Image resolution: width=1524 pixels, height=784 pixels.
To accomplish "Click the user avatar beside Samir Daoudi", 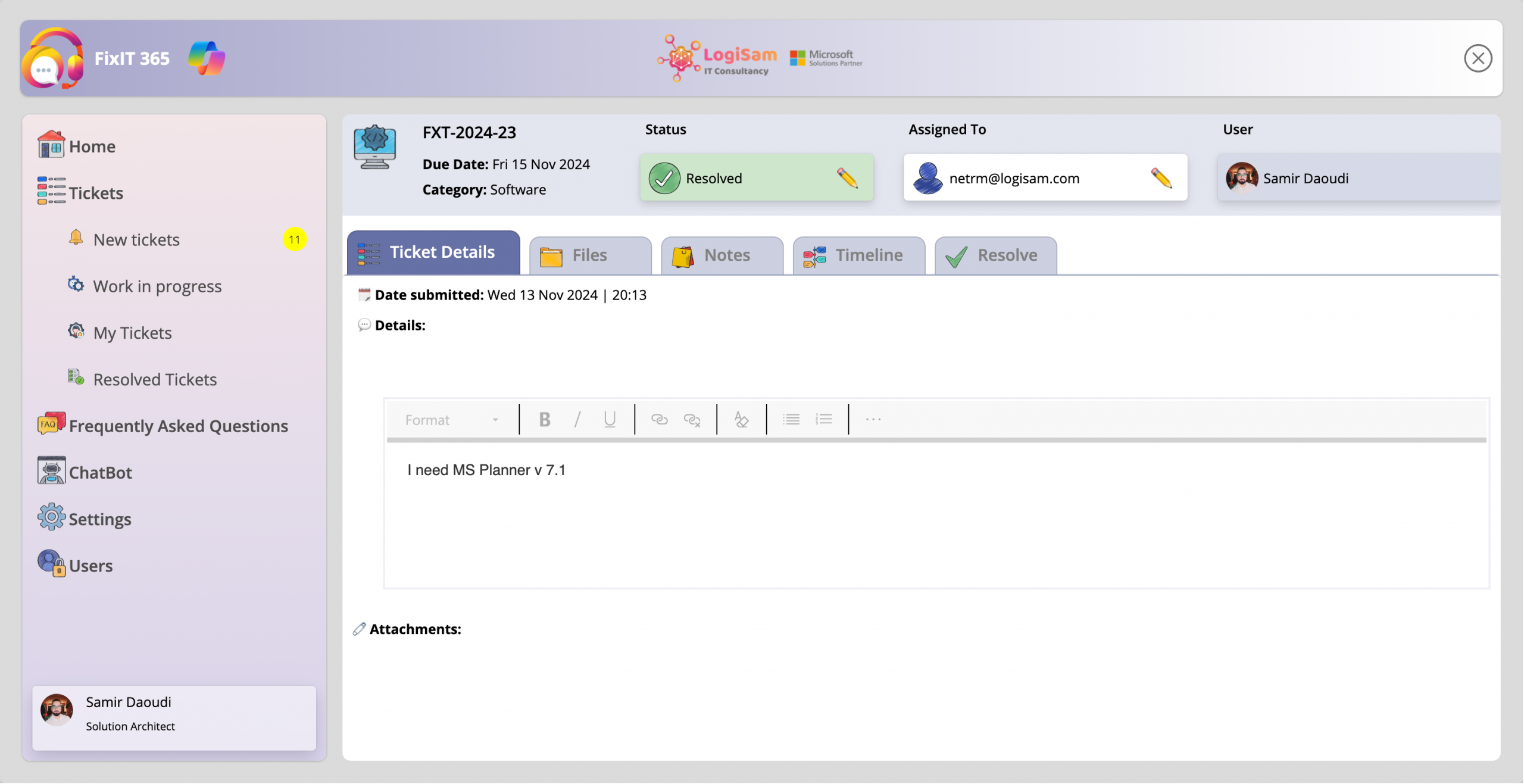I will click(x=1242, y=178).
